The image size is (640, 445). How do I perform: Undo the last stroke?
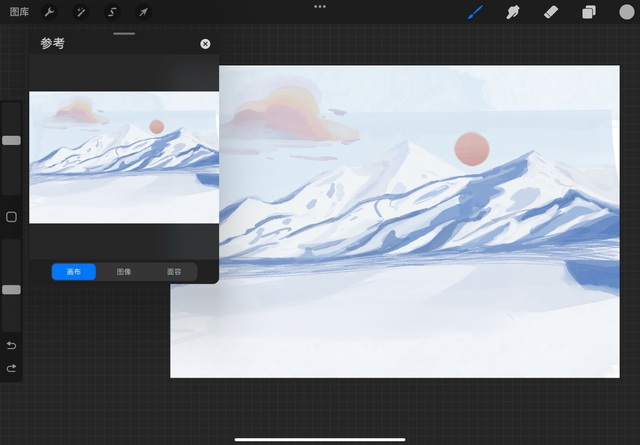(11, 346)
